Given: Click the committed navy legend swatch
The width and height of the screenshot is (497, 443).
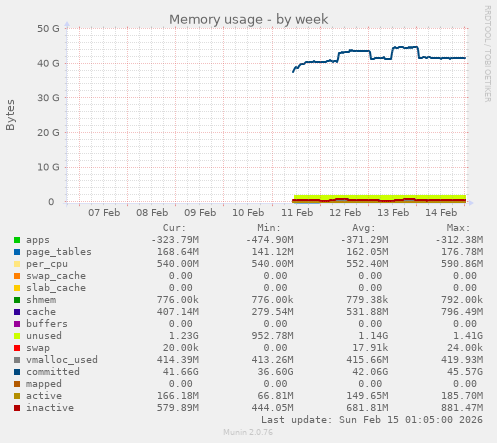Looking at the screenshot, I should pos(17,372).
